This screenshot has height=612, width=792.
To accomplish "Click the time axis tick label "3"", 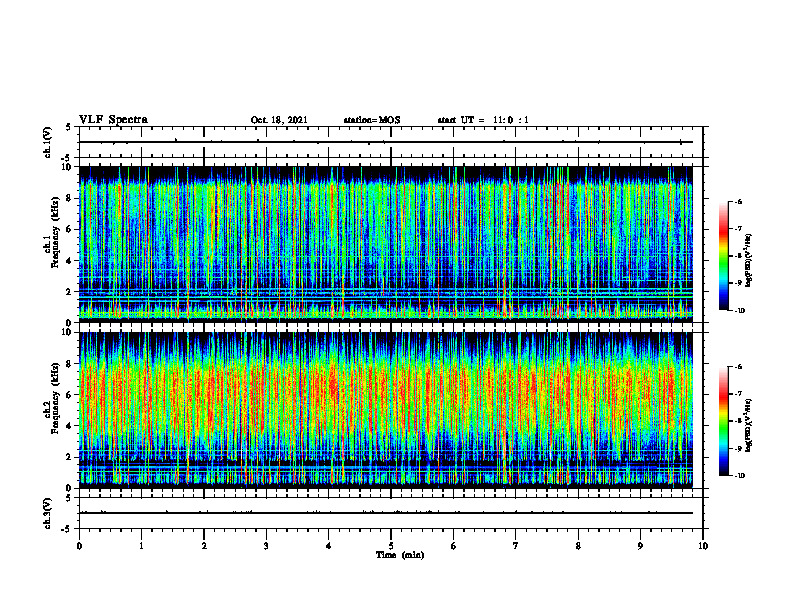I will coord(266,546).
